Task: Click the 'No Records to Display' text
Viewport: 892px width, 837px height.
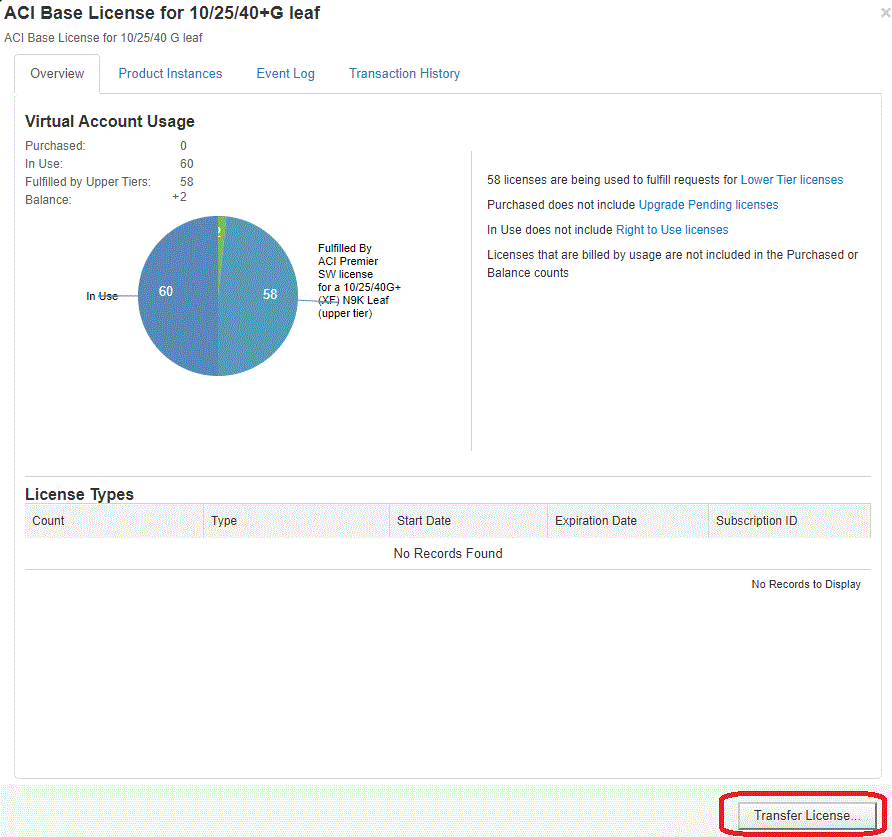Action: [806, 584]
